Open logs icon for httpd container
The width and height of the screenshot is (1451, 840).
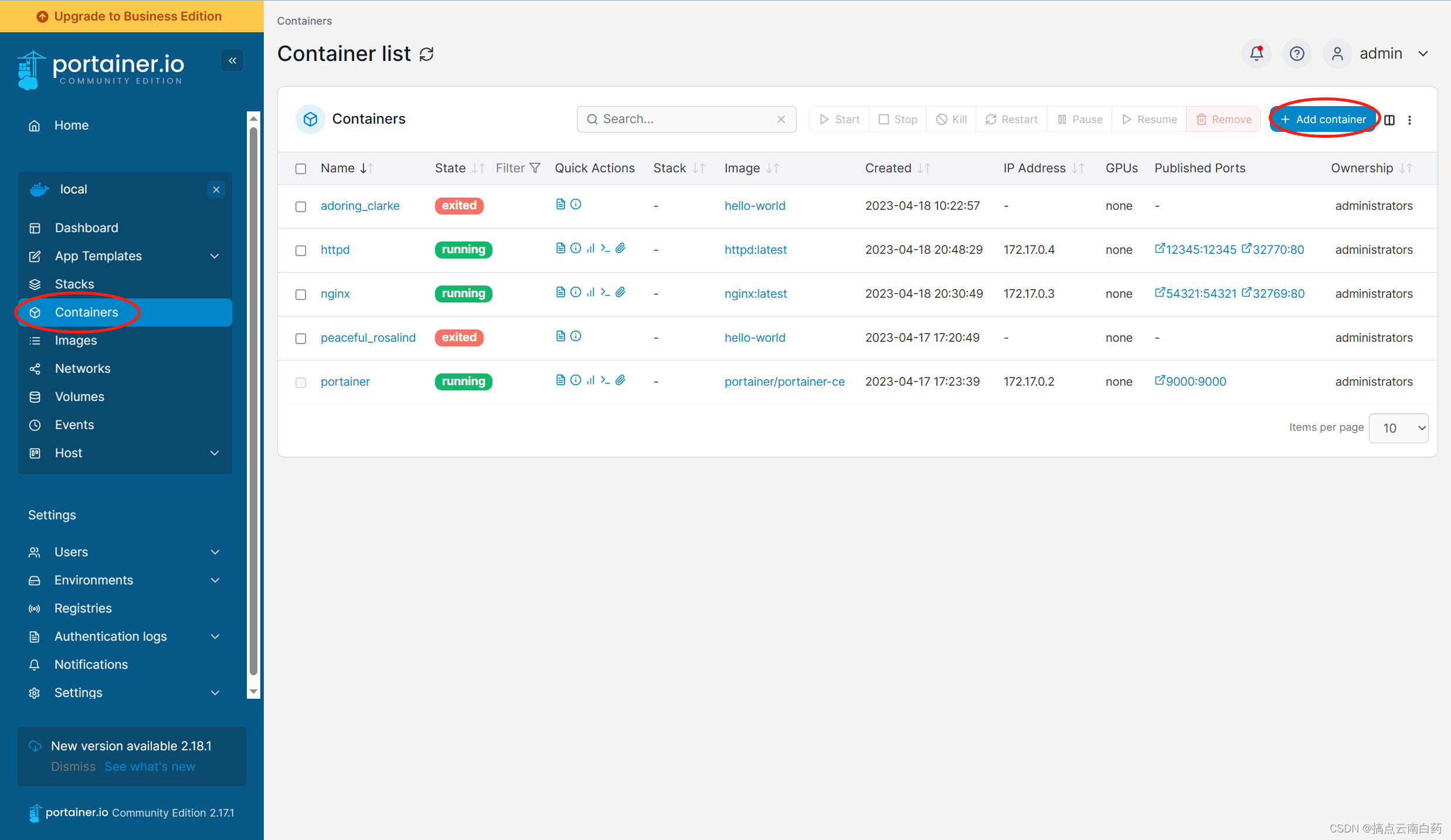(x=560, y=249)
